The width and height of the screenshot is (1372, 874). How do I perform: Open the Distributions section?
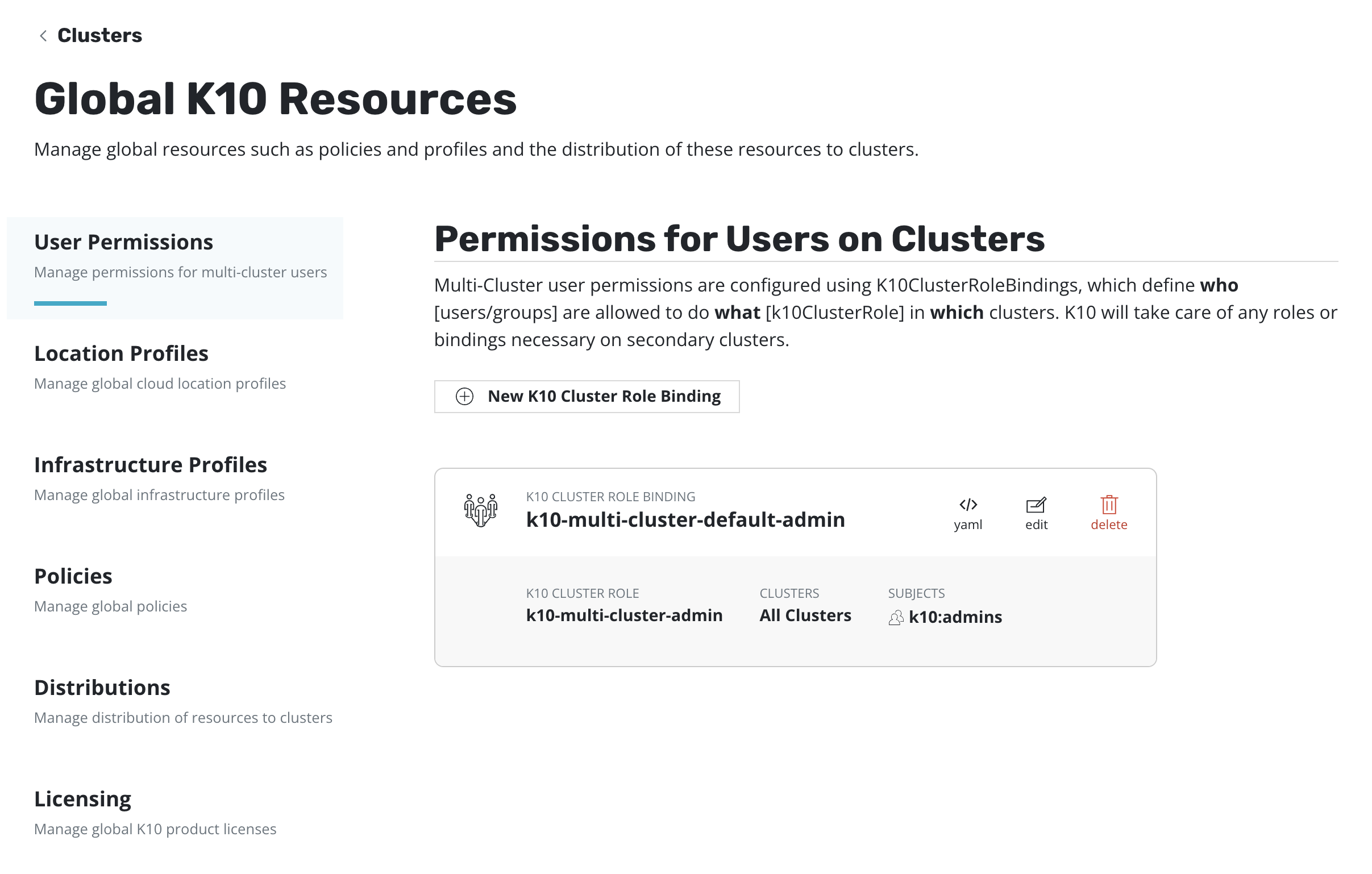pos(102,688)
